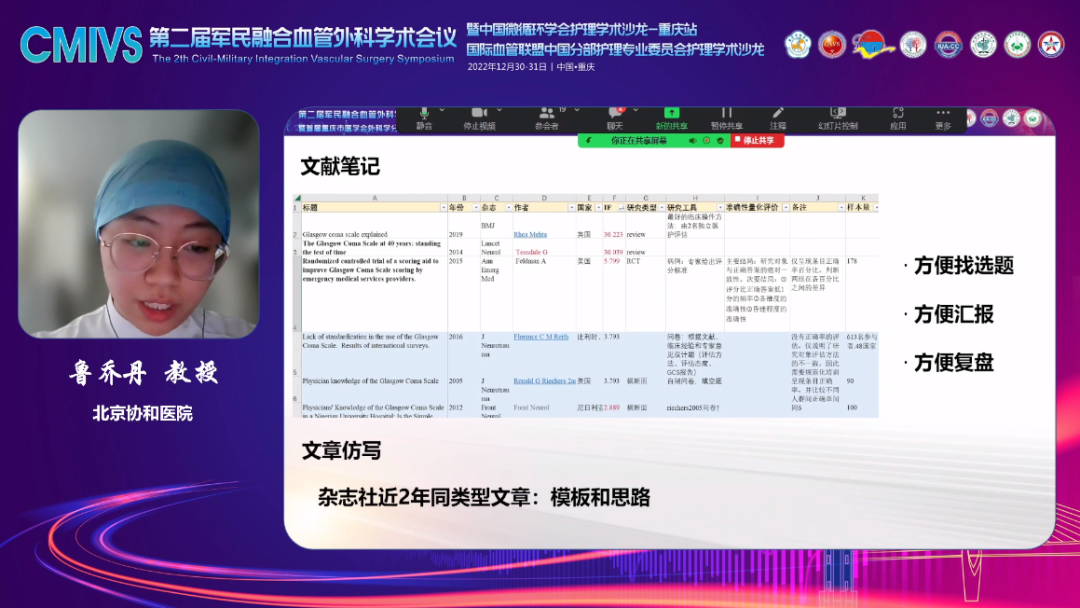This screenshot has height=608, width=1080.
Task: Start a new share with green arrow
Action: [x=672, y=118]
